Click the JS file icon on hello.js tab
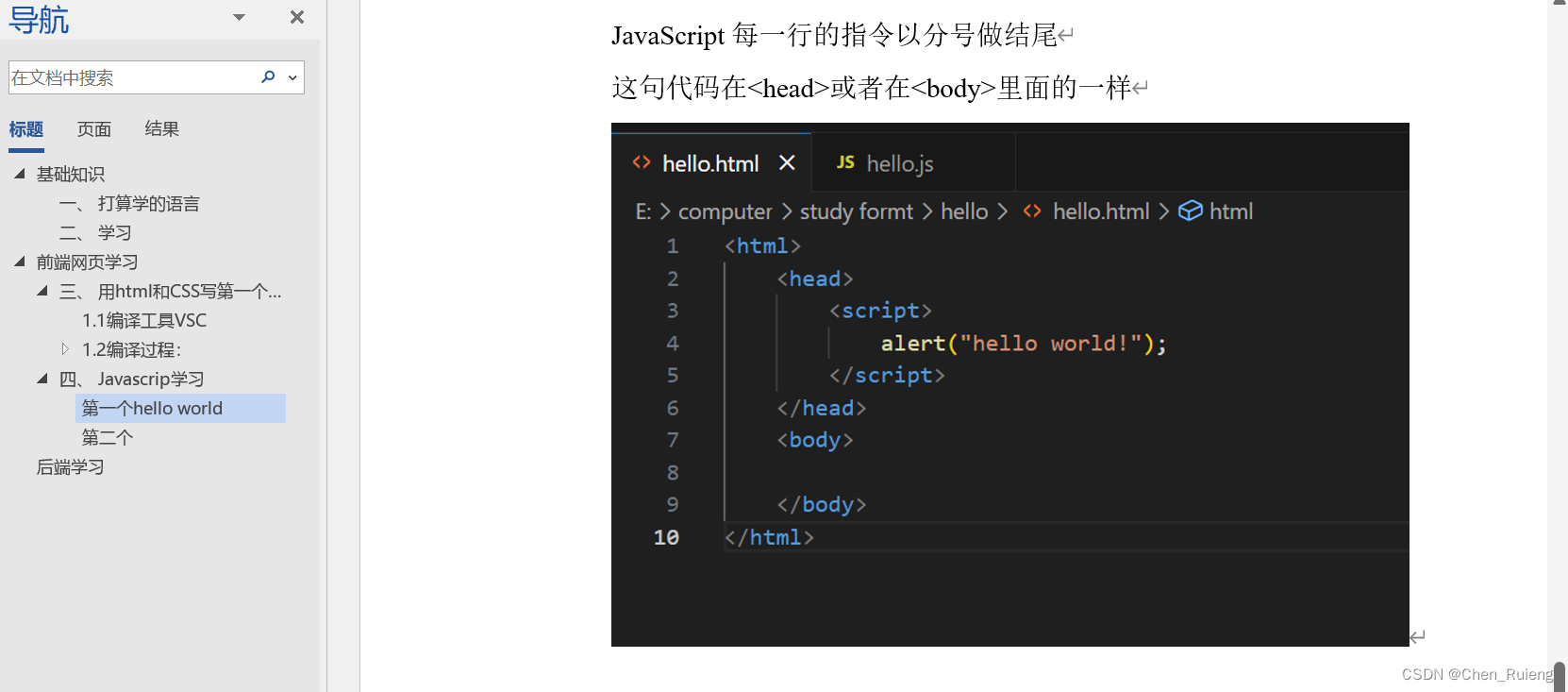This screenshot has height=692, width=1568. point(845,162)
